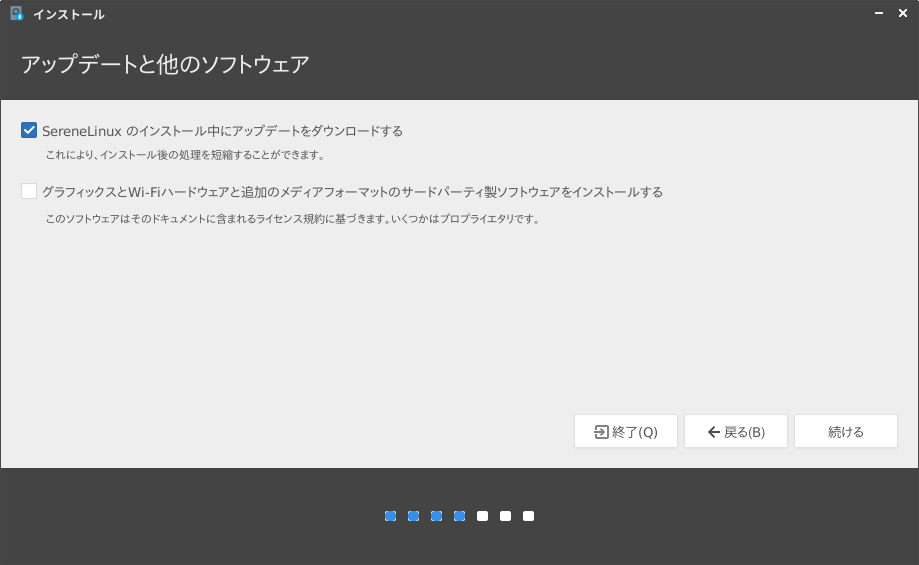
Task: Click the label SereneLinux のインストール中にアップデートをダウンロードする
Action: coord(222,131)
